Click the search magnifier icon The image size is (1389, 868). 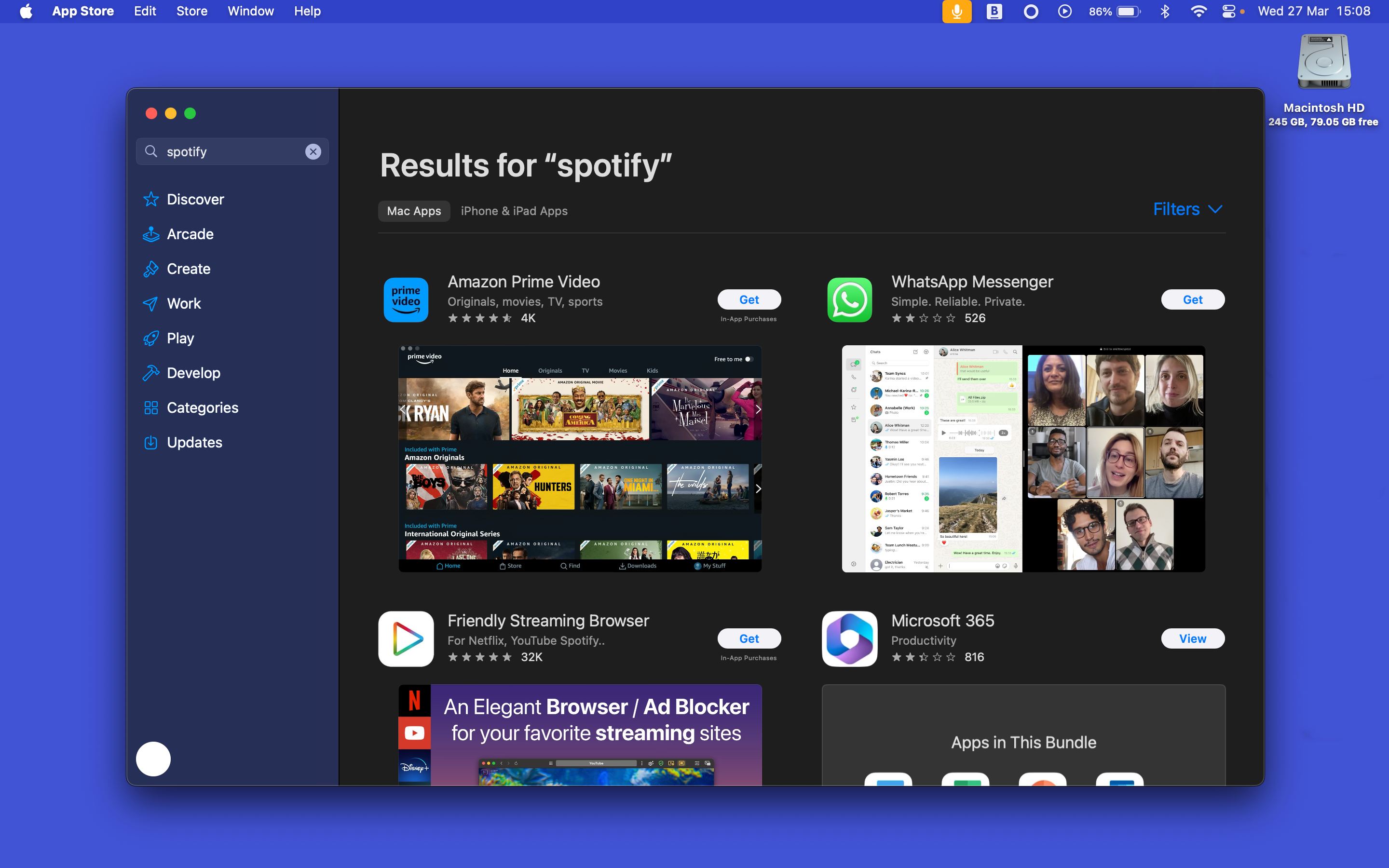[151, 151]
